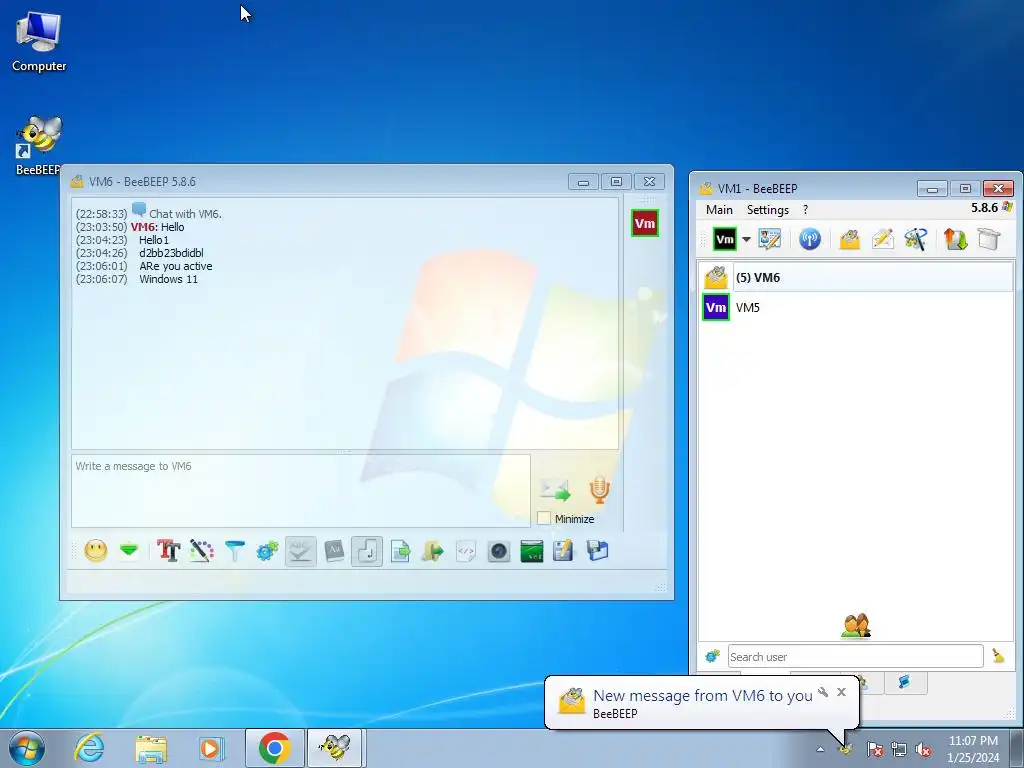Click the send file document icon

400,551
